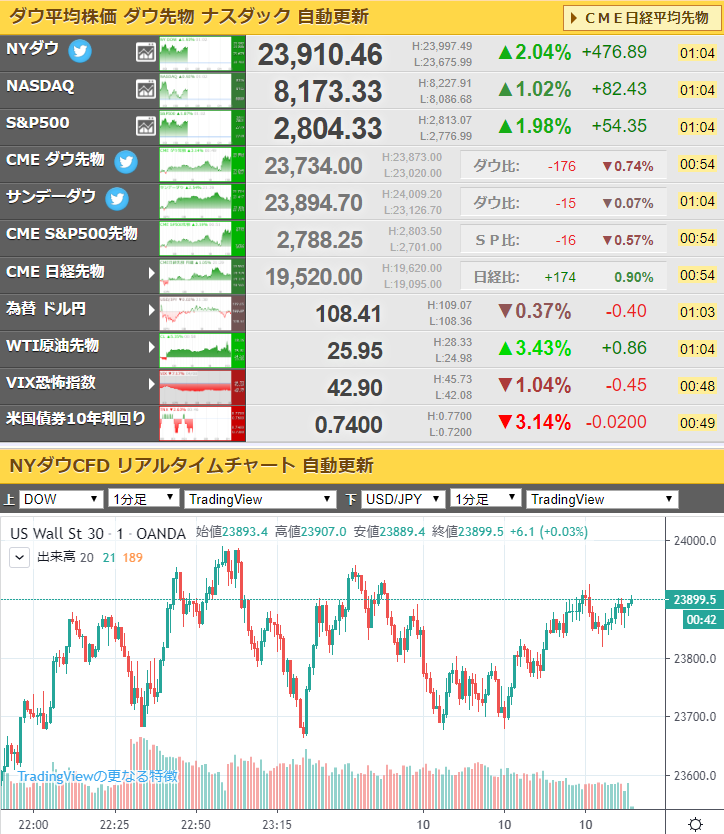Click the 24000.0 price axis label
Screen dimensions: 724x834
pyautogui.click(x=695, y=541)
